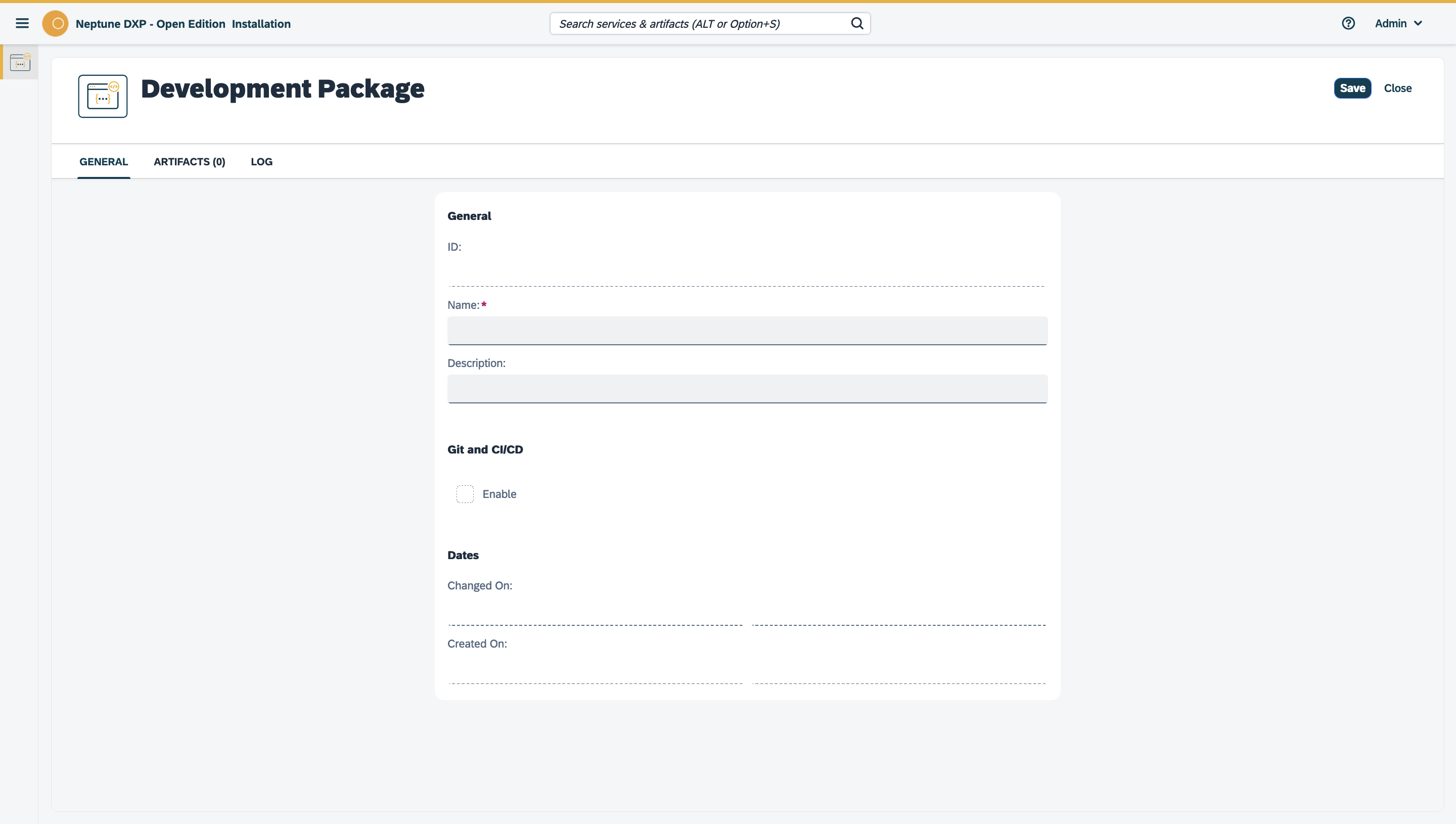Click the Neptune DXP - Open Edition title
The height and width of the screenshot is (824, 1456).
pos(151,24)
